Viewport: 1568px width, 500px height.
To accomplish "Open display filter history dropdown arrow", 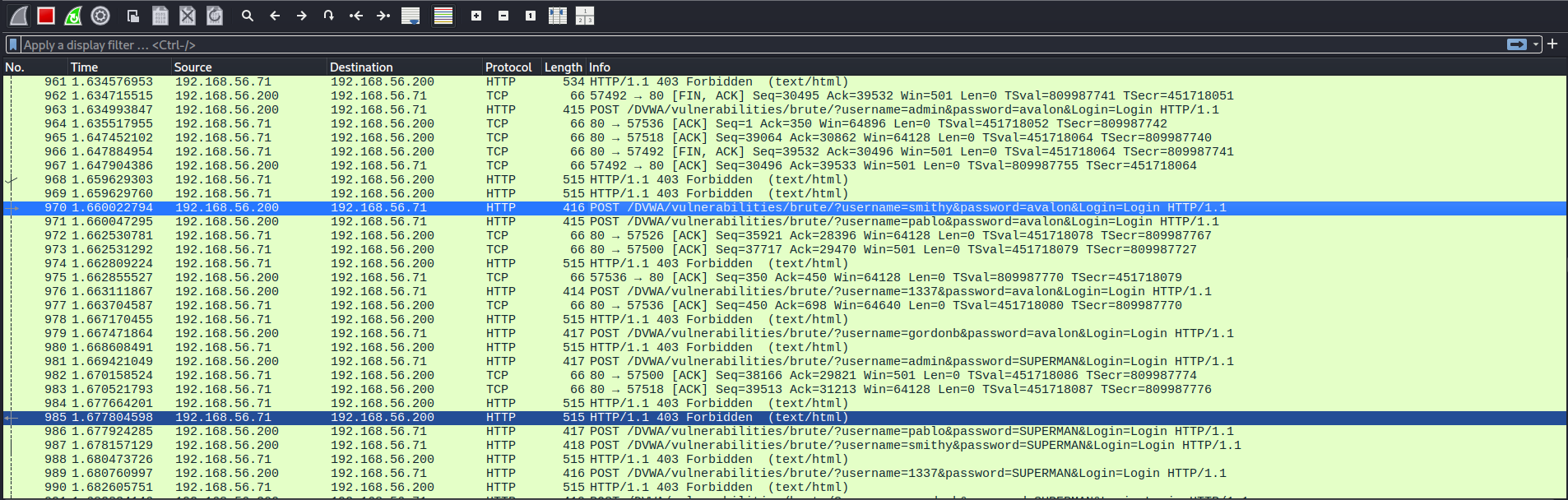I will point(1535,44).
